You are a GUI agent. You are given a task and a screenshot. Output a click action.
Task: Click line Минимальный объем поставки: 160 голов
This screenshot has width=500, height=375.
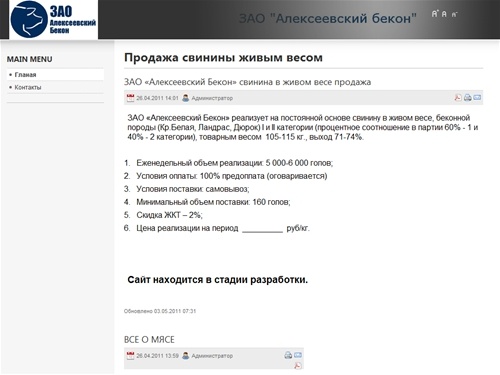[213, 202]
